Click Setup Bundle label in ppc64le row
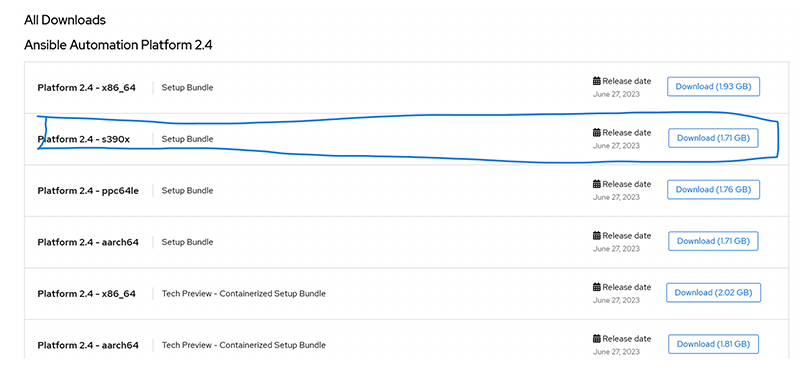Screen dimensions: 804x384 (187, 191)
